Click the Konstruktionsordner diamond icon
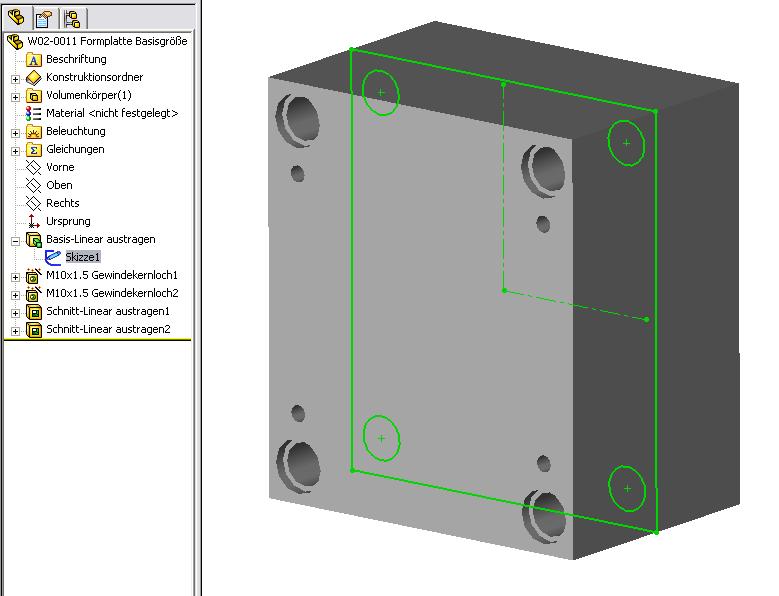Viewport: 779px width, 596px height. (x=33, y=78)
